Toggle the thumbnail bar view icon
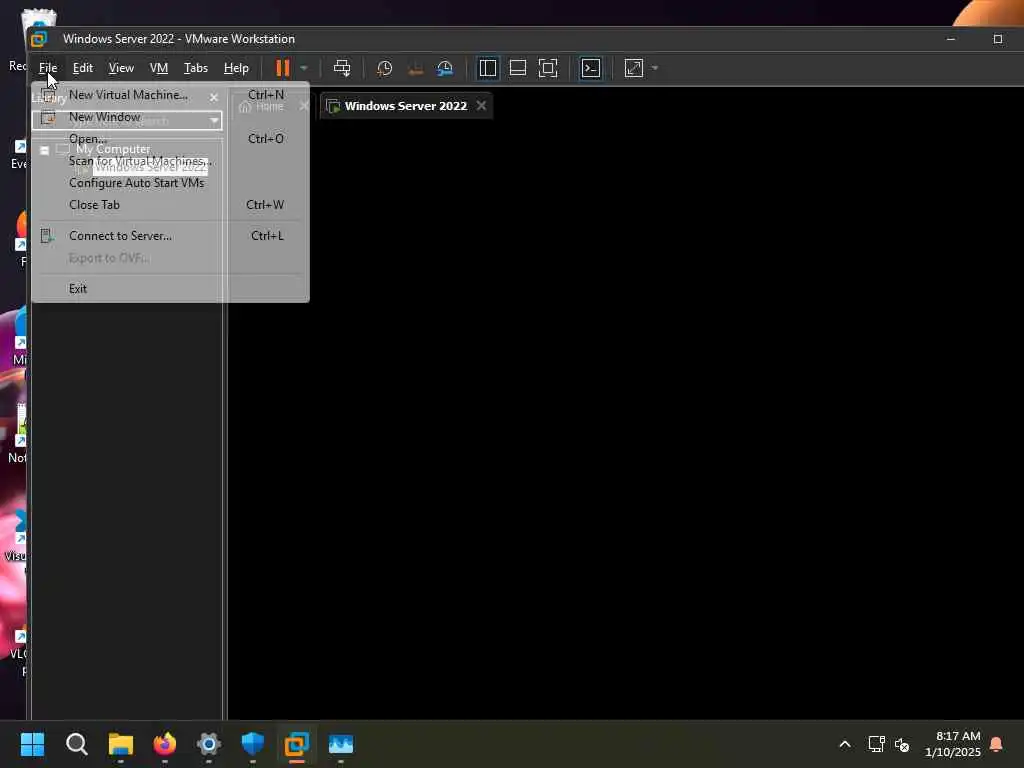 (x=518, y=68)
